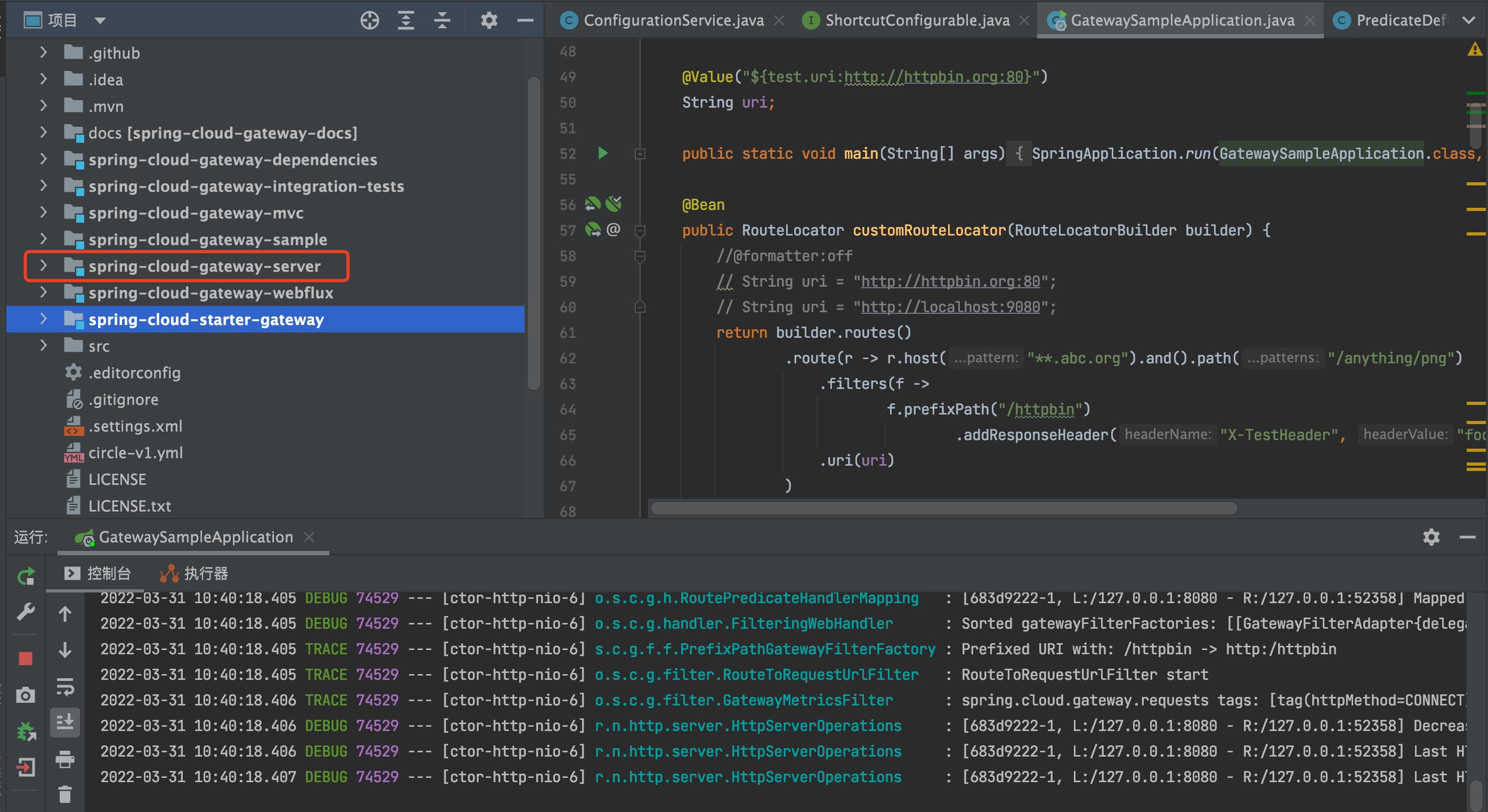The image size is (1488, 812).
Task: Select spring-cloud-gateway-webflux module
Action: coord(211,293)
